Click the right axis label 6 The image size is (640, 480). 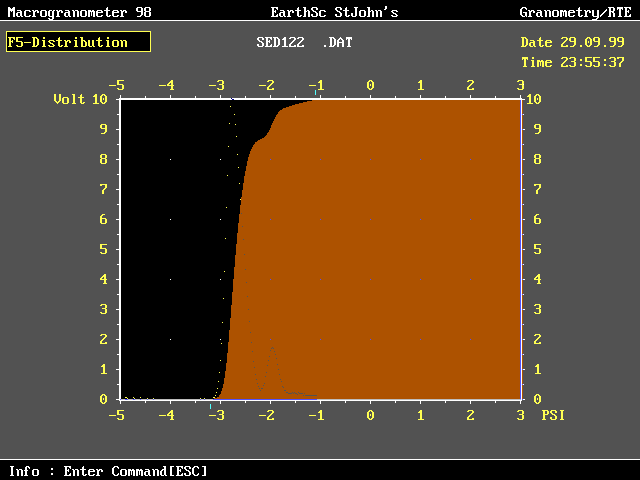tap(538, 219)
